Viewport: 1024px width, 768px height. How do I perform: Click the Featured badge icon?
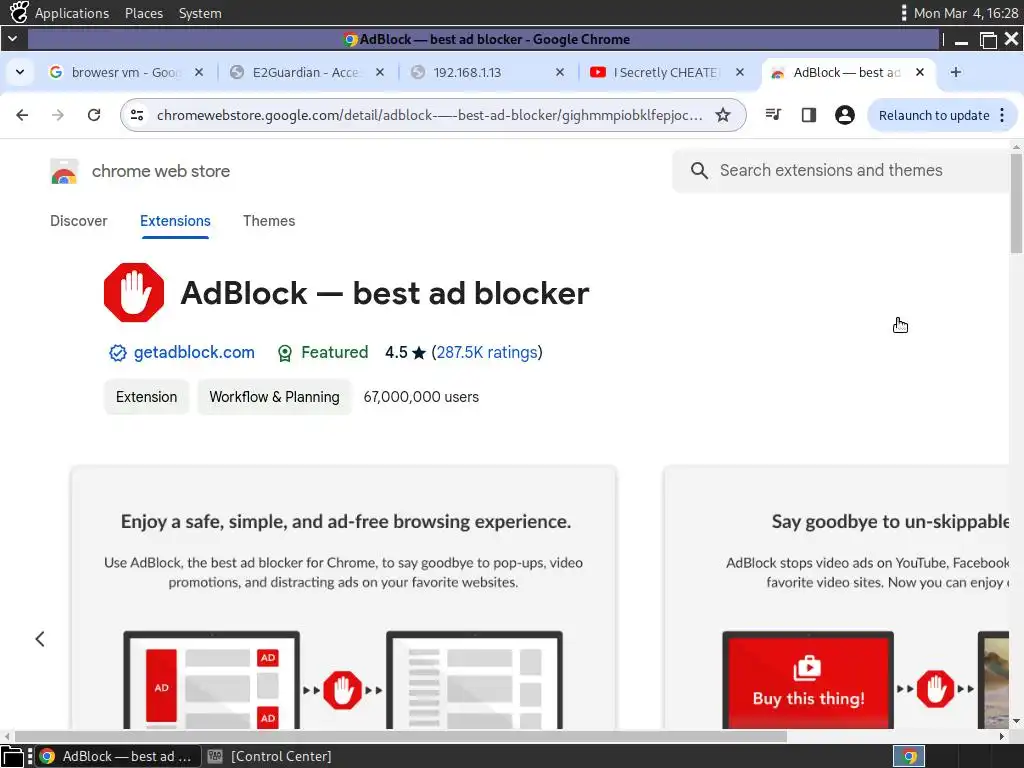tap(285, 353)
